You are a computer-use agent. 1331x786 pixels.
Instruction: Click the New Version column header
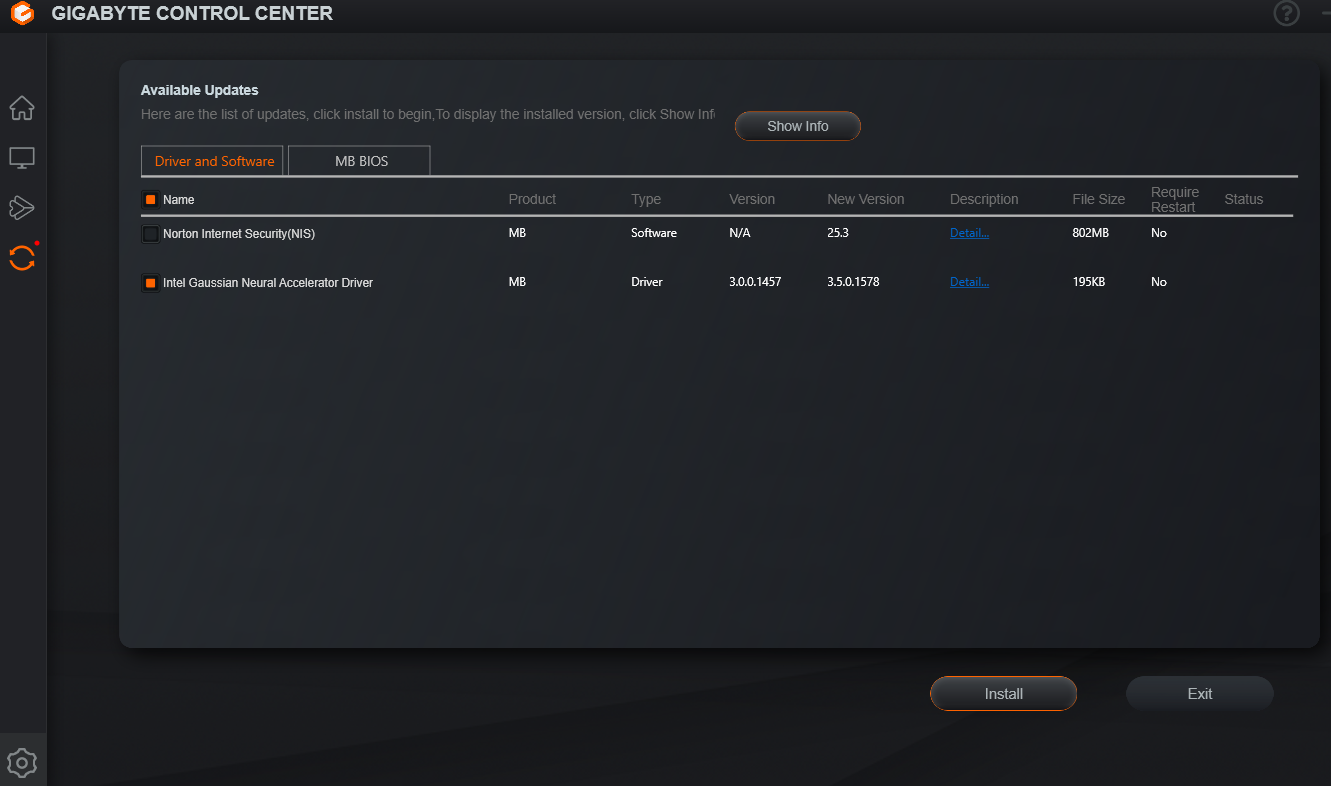[x=865, y=199]
